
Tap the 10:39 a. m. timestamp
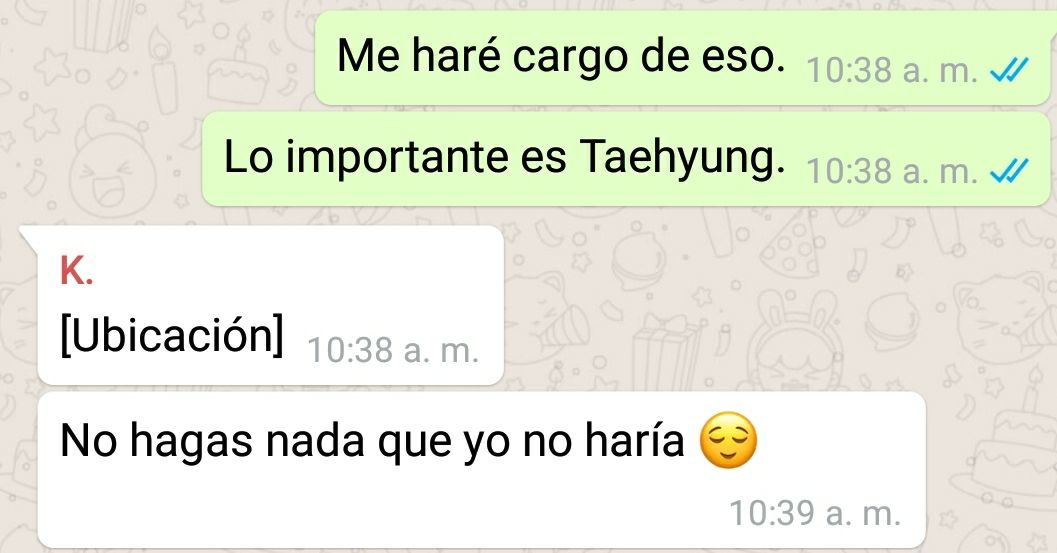[815, 513]
